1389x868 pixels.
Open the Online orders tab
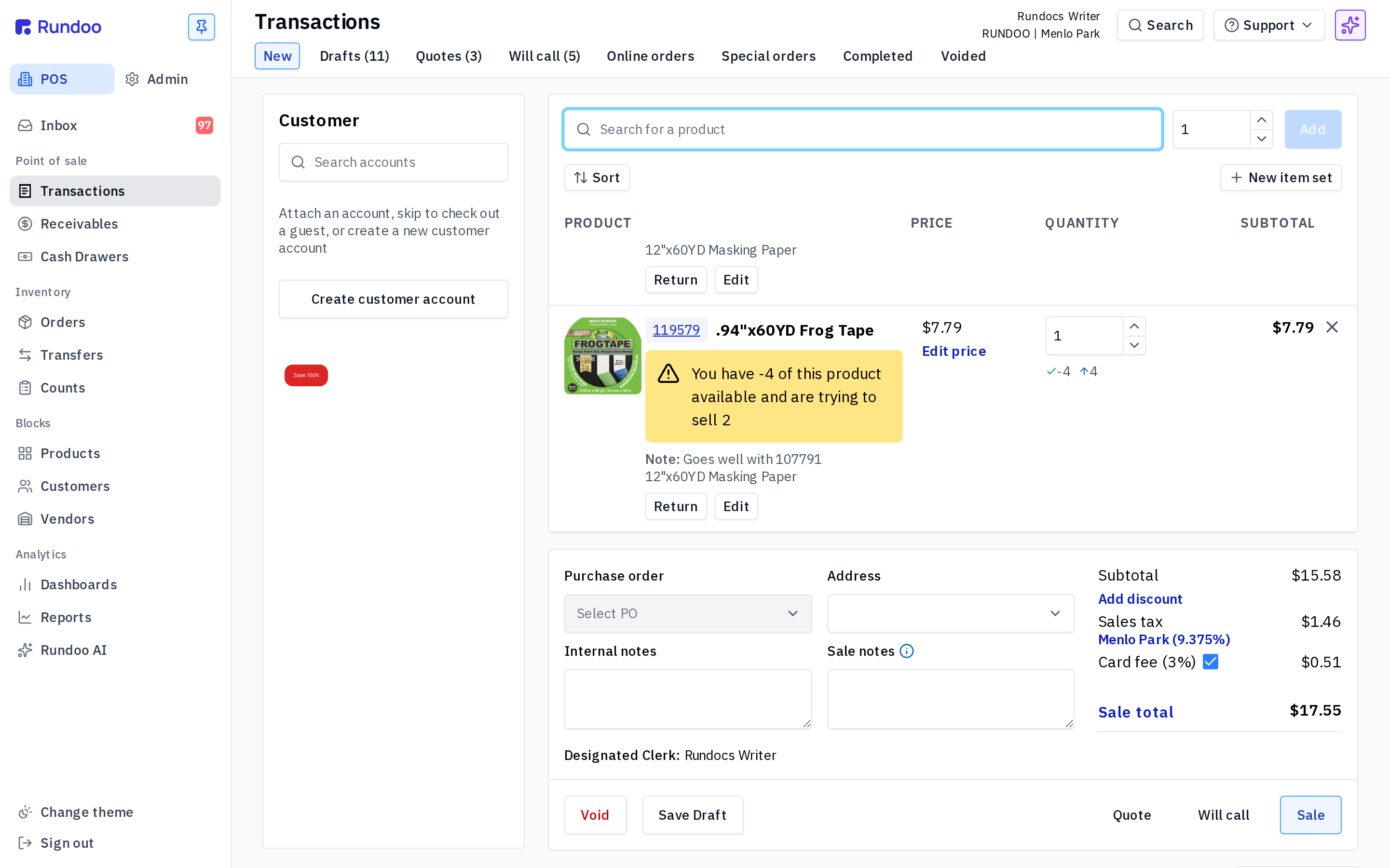coord(650,55)
